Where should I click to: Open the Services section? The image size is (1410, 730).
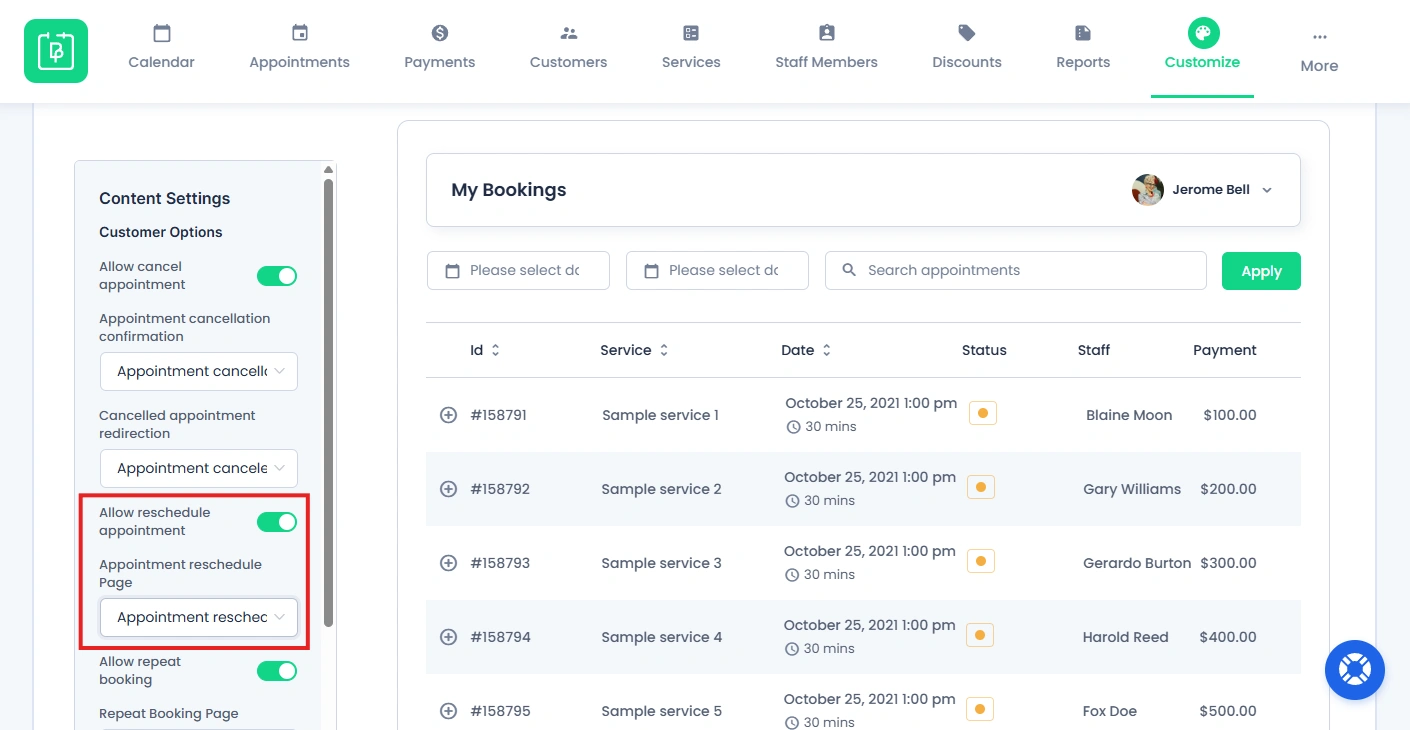tap(691, 48)
